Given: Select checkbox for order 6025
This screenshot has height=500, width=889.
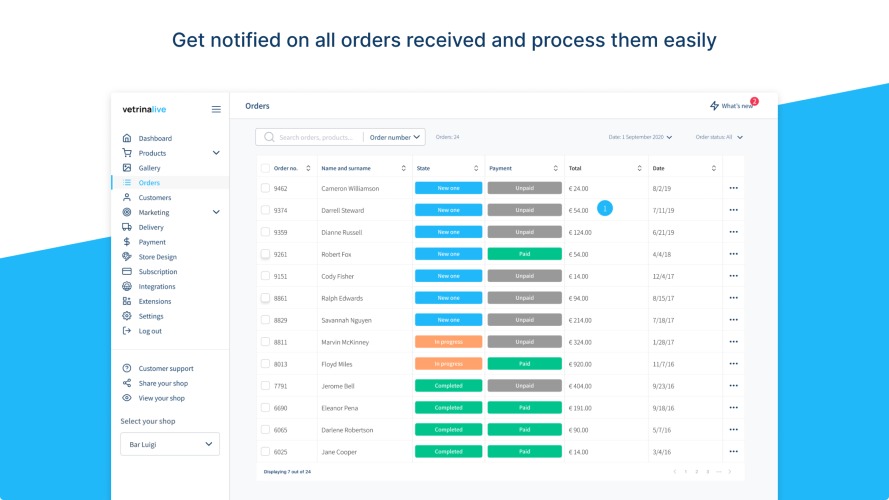Looking at the screenshot, I should click(265, 451).
